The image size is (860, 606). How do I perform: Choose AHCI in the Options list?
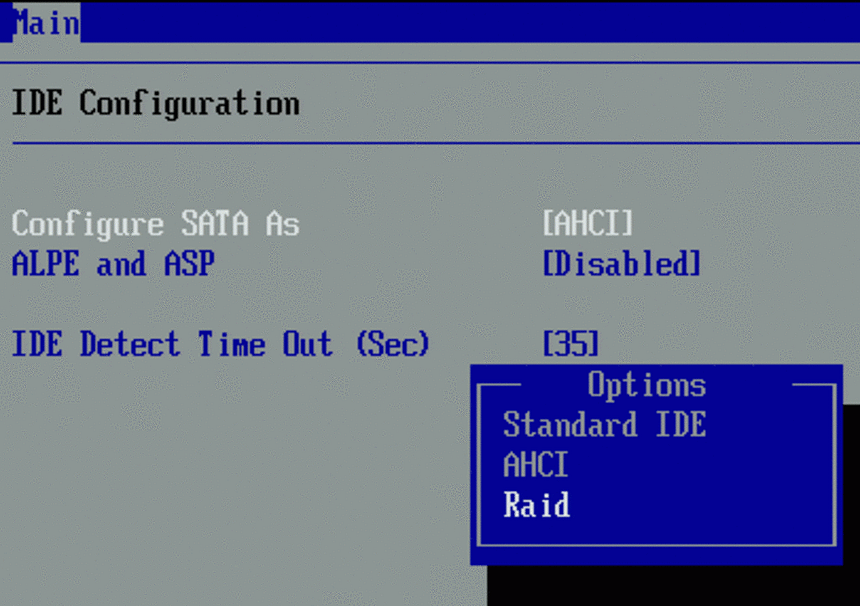[x=535, y=465]
